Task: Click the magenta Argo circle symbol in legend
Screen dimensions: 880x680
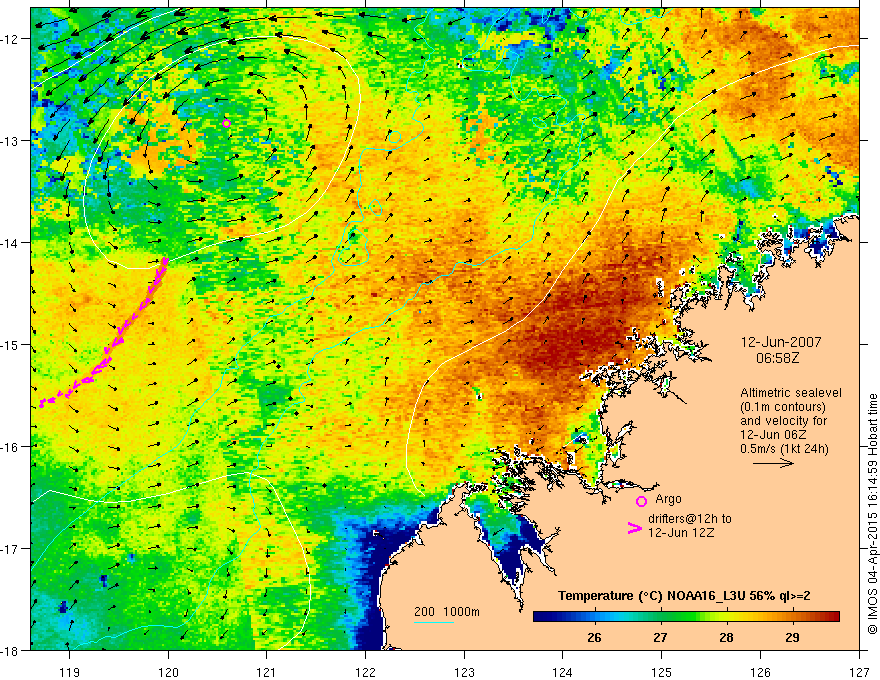Action: click(x=641, y=501)
